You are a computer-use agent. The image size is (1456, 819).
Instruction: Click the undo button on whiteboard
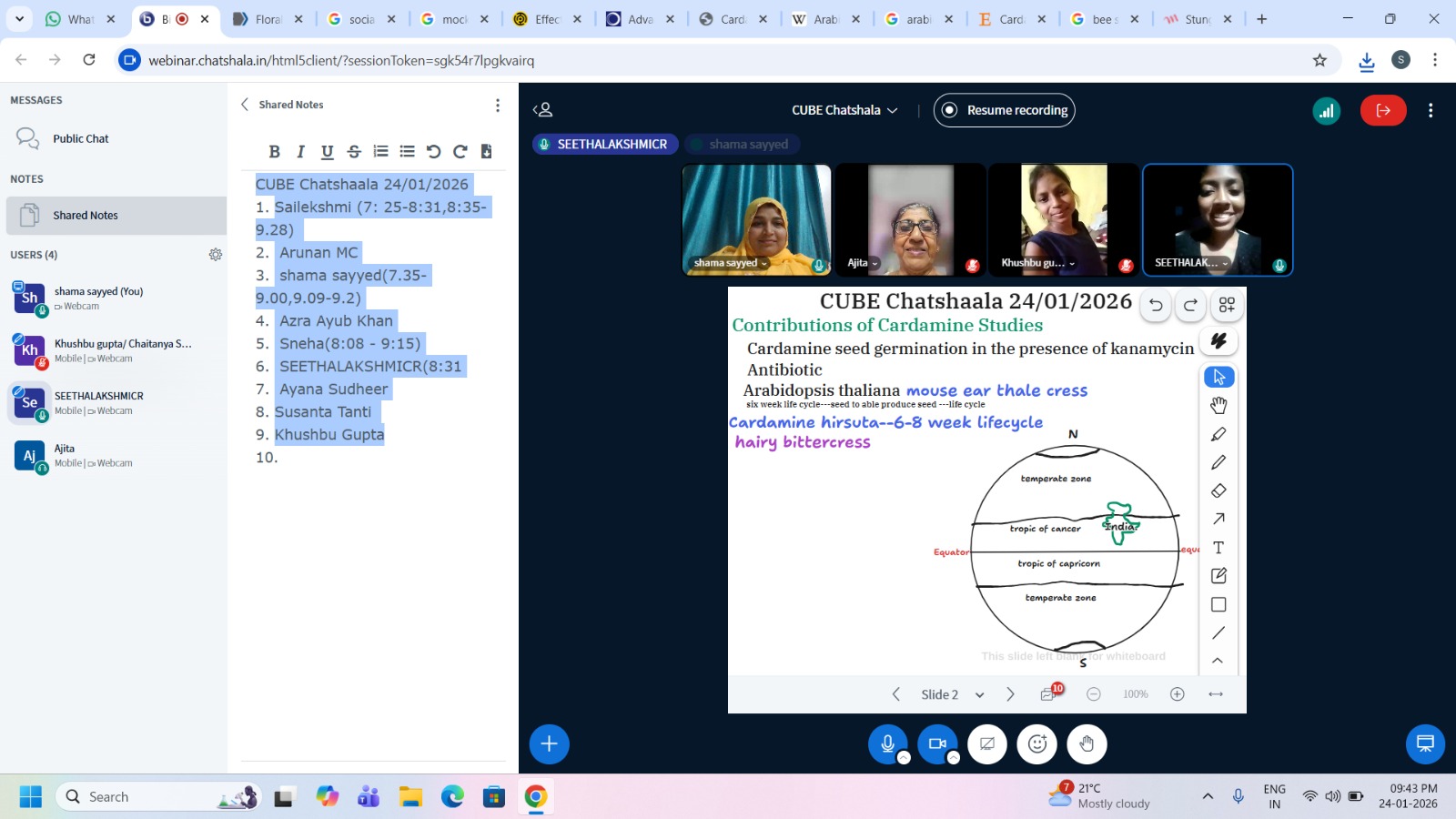coord(1156,306)
